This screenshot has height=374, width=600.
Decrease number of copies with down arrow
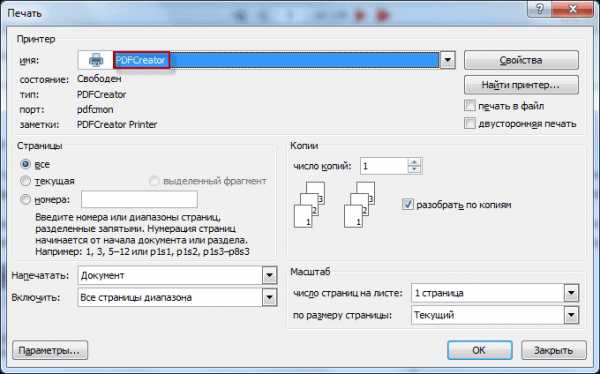[x=414, y=170]
